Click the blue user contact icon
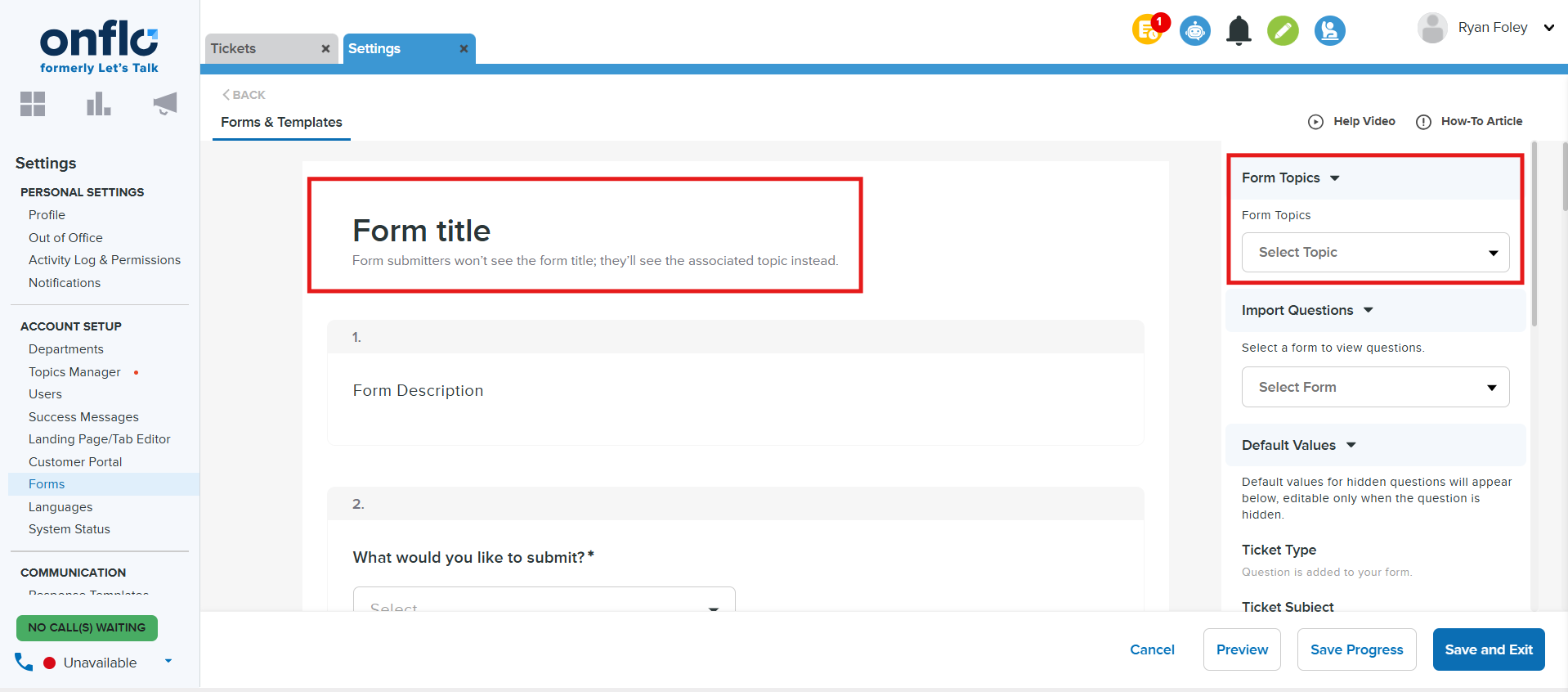Image resolution: width=1568 pixels, height=692 pixels. tap(1329, 31)
